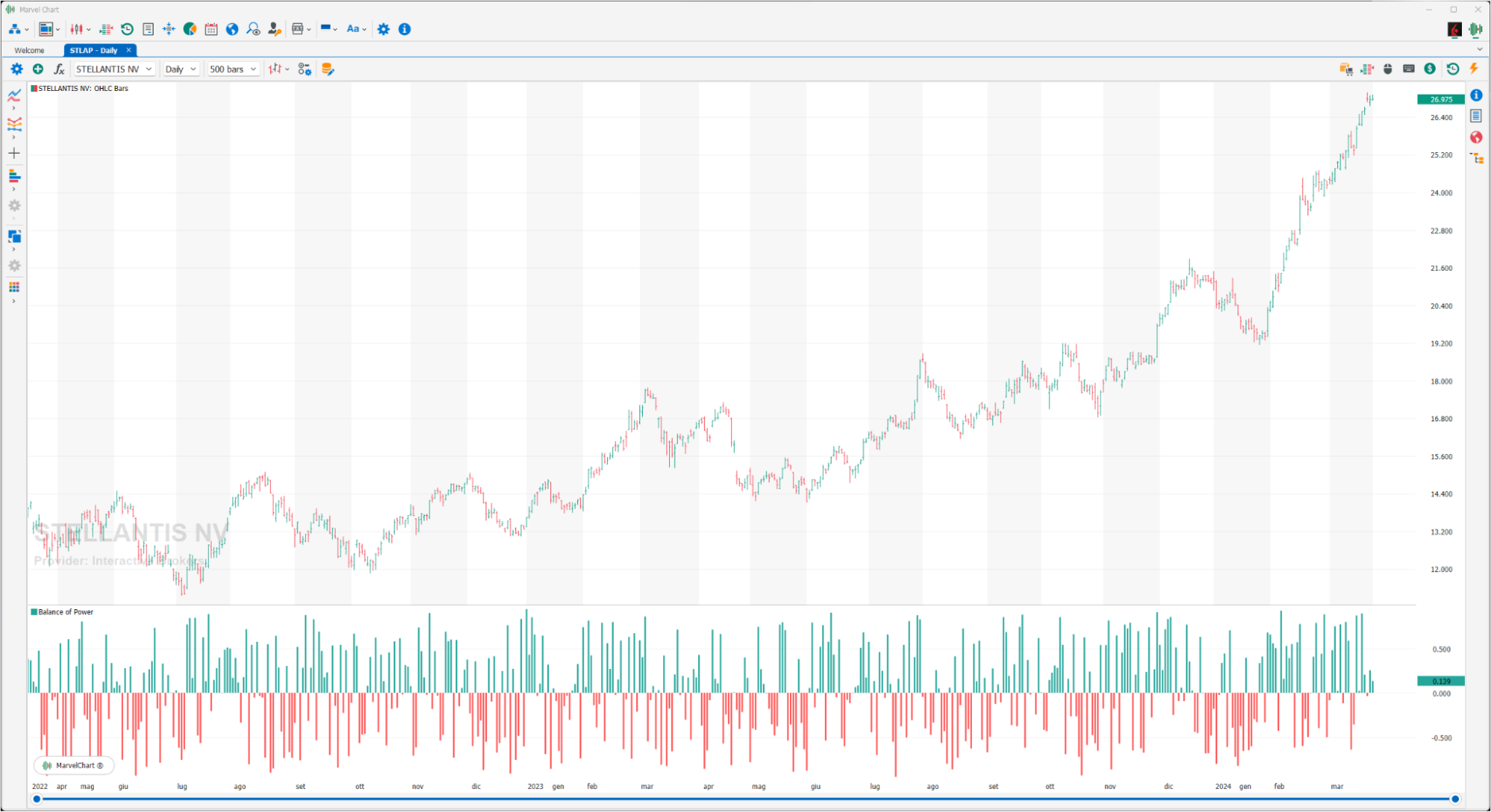Screen dimensions: 1491x812
Task: Open the calendar icon in top toolbar
Action: (x=211, y=29)
